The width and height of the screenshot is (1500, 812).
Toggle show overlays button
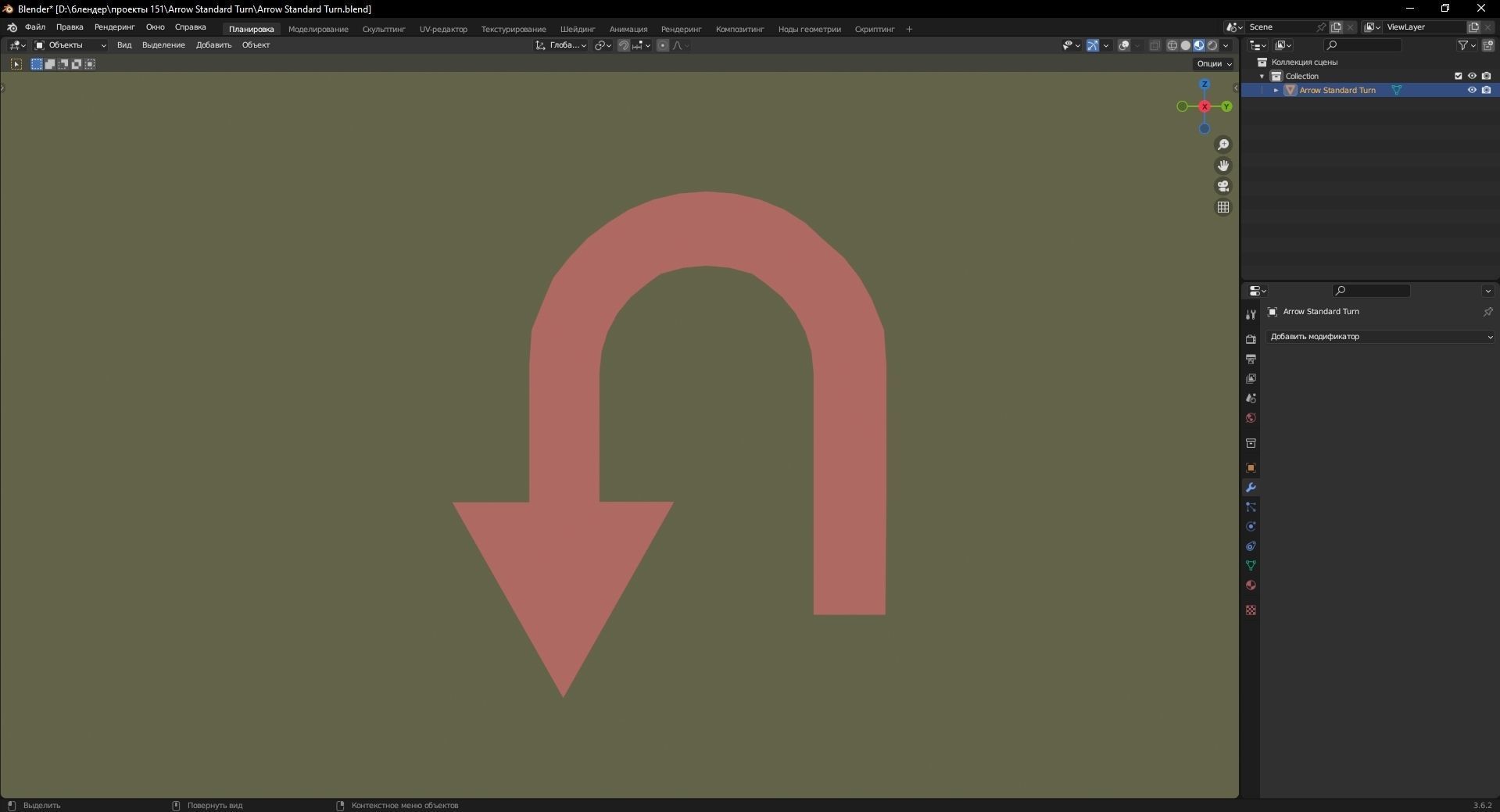(x=1124, y=45)
